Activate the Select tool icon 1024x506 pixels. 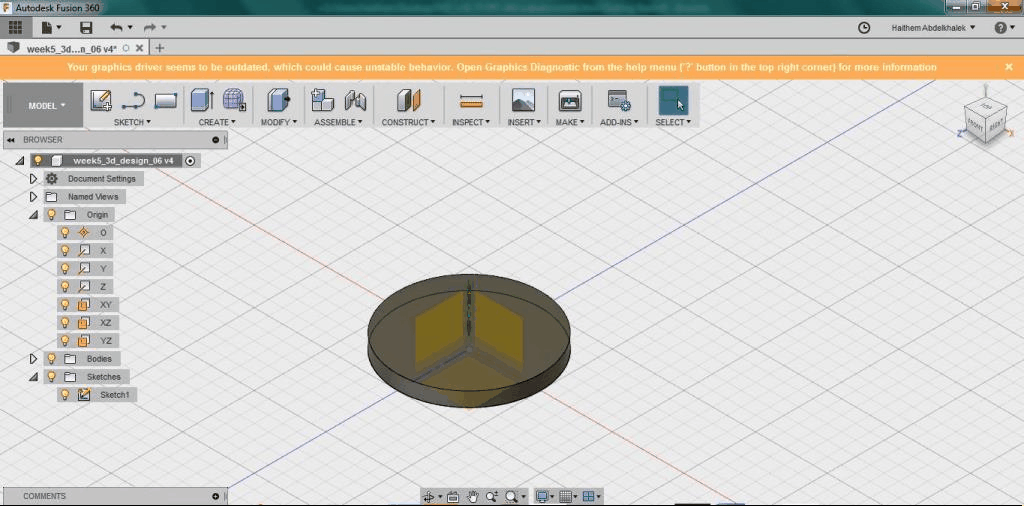(x=673, y=101)
